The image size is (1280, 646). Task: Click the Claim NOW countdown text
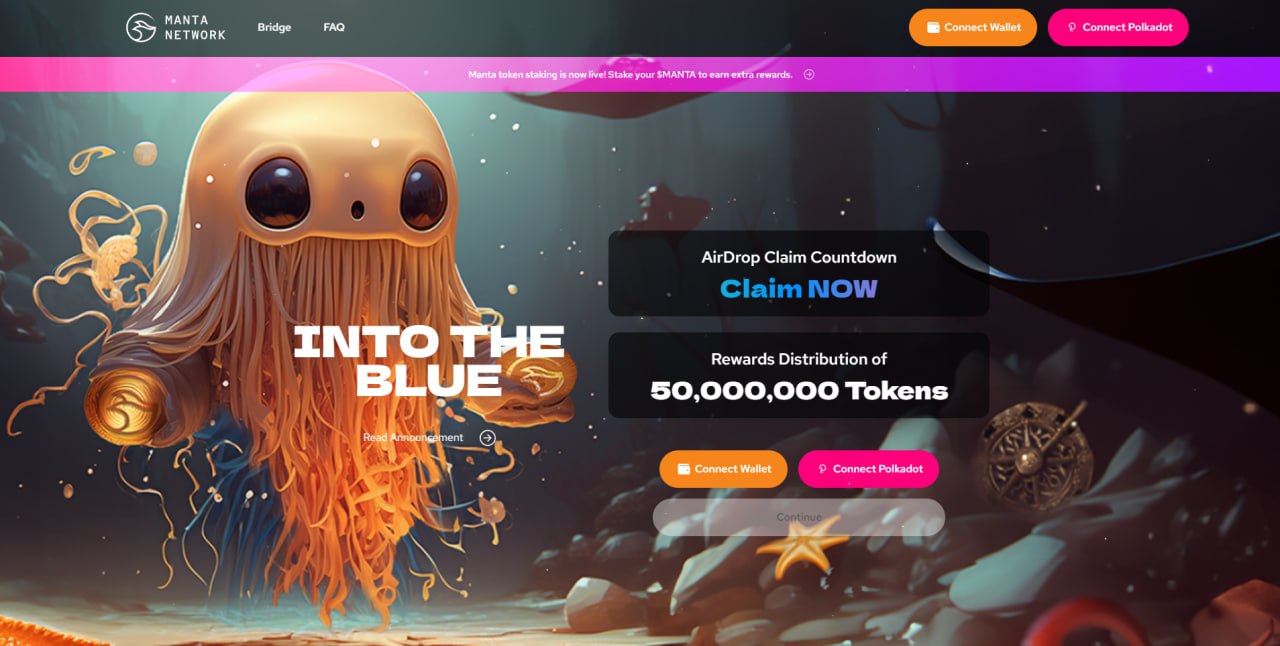(x=799, y=289)
